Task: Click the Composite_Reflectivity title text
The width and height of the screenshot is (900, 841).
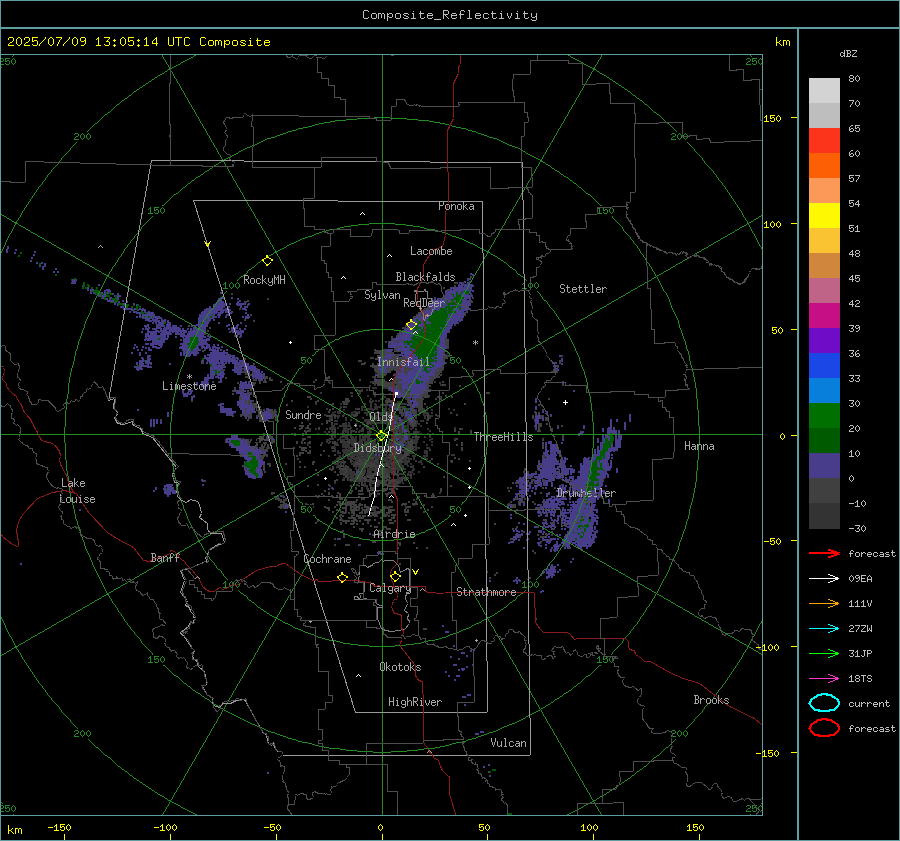Action: tap(449, 15)
